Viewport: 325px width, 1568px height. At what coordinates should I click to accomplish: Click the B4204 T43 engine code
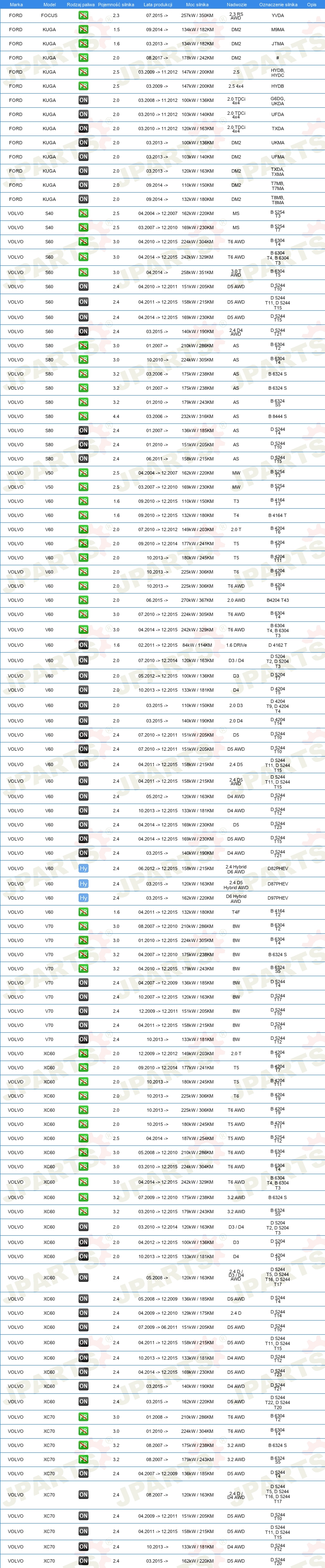[x=278, y=600]
